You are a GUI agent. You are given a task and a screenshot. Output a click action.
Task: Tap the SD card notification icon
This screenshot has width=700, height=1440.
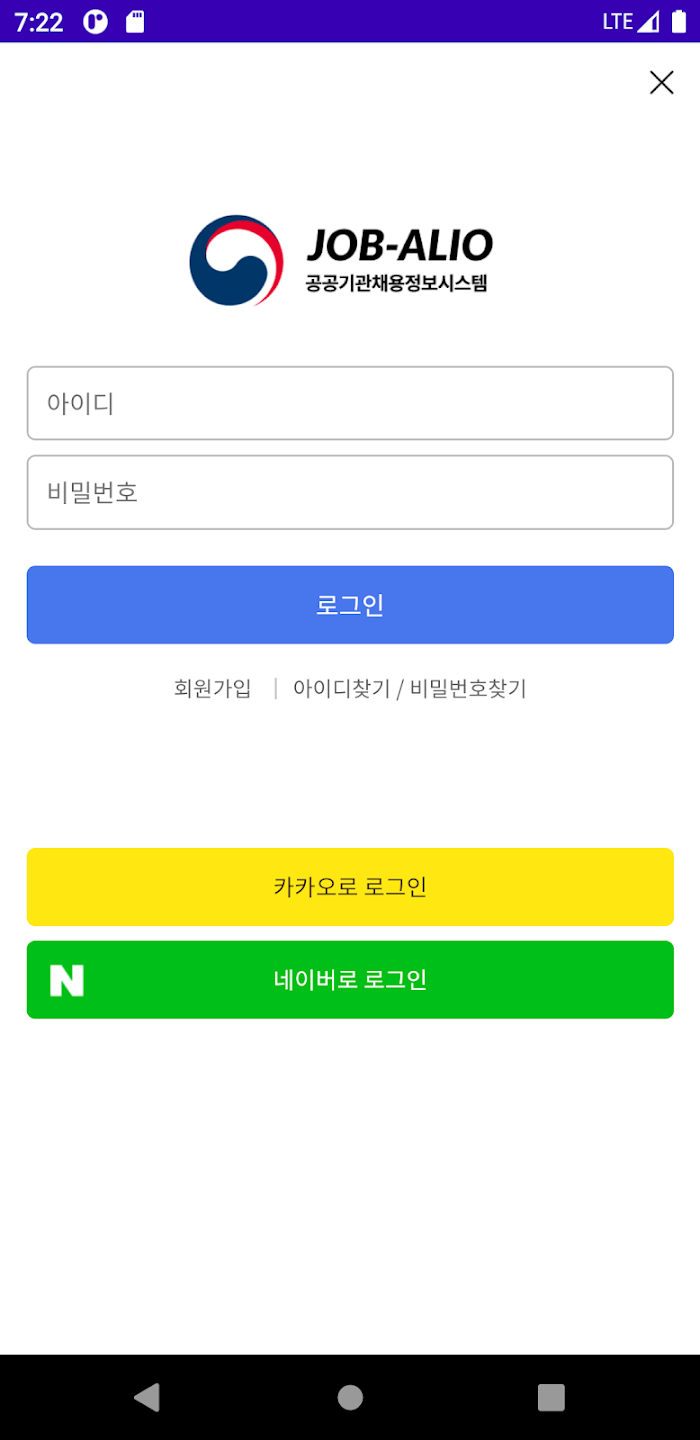(133, 20)
